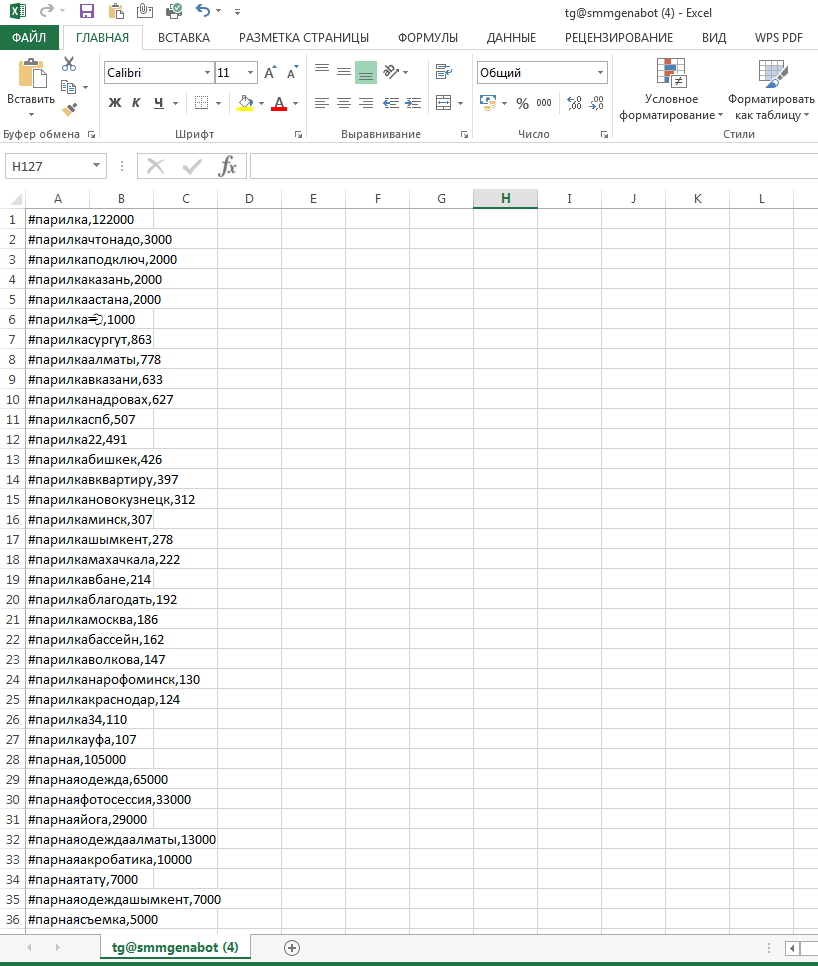
Task: Switch to the ФОРМУЛЫ tab
Action: 427,38
